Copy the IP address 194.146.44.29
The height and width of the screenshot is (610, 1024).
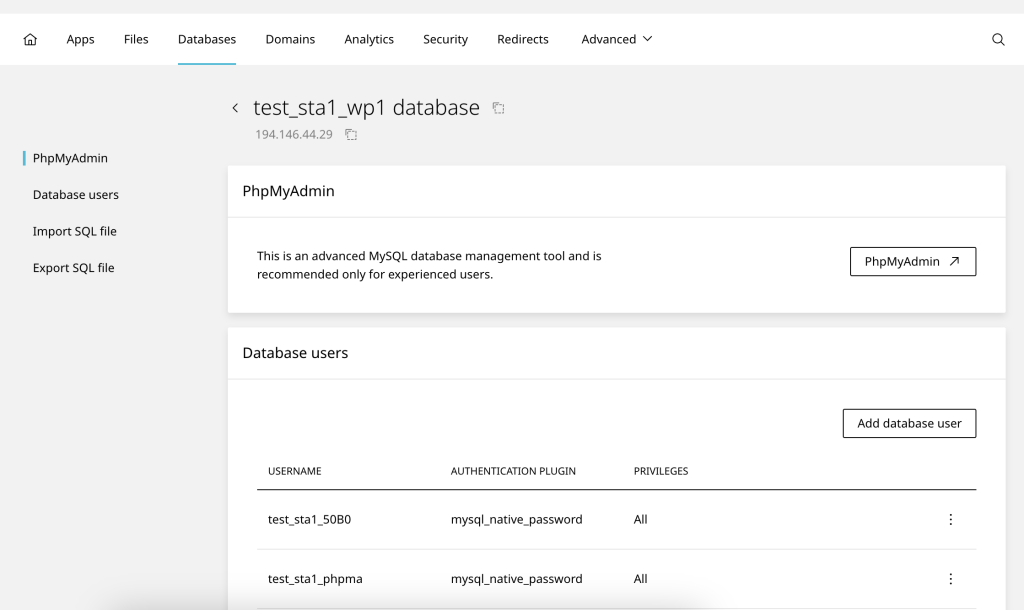[x=351, y=135]
